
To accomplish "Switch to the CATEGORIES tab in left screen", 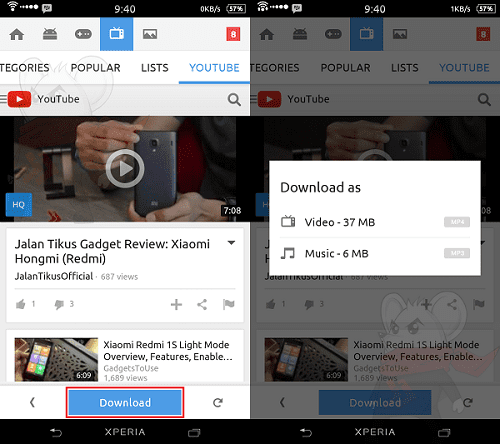I will tap(25, 68).
